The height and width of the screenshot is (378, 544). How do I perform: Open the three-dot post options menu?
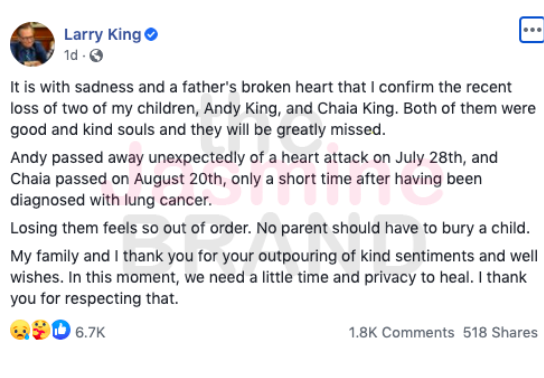click(x=532, y=30)
